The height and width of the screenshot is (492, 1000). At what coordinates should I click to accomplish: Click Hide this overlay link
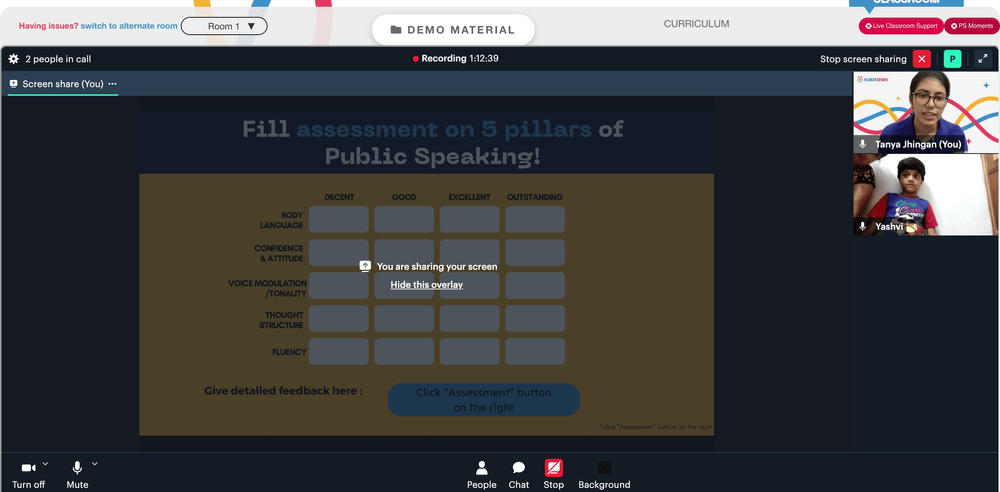point(427,285)
